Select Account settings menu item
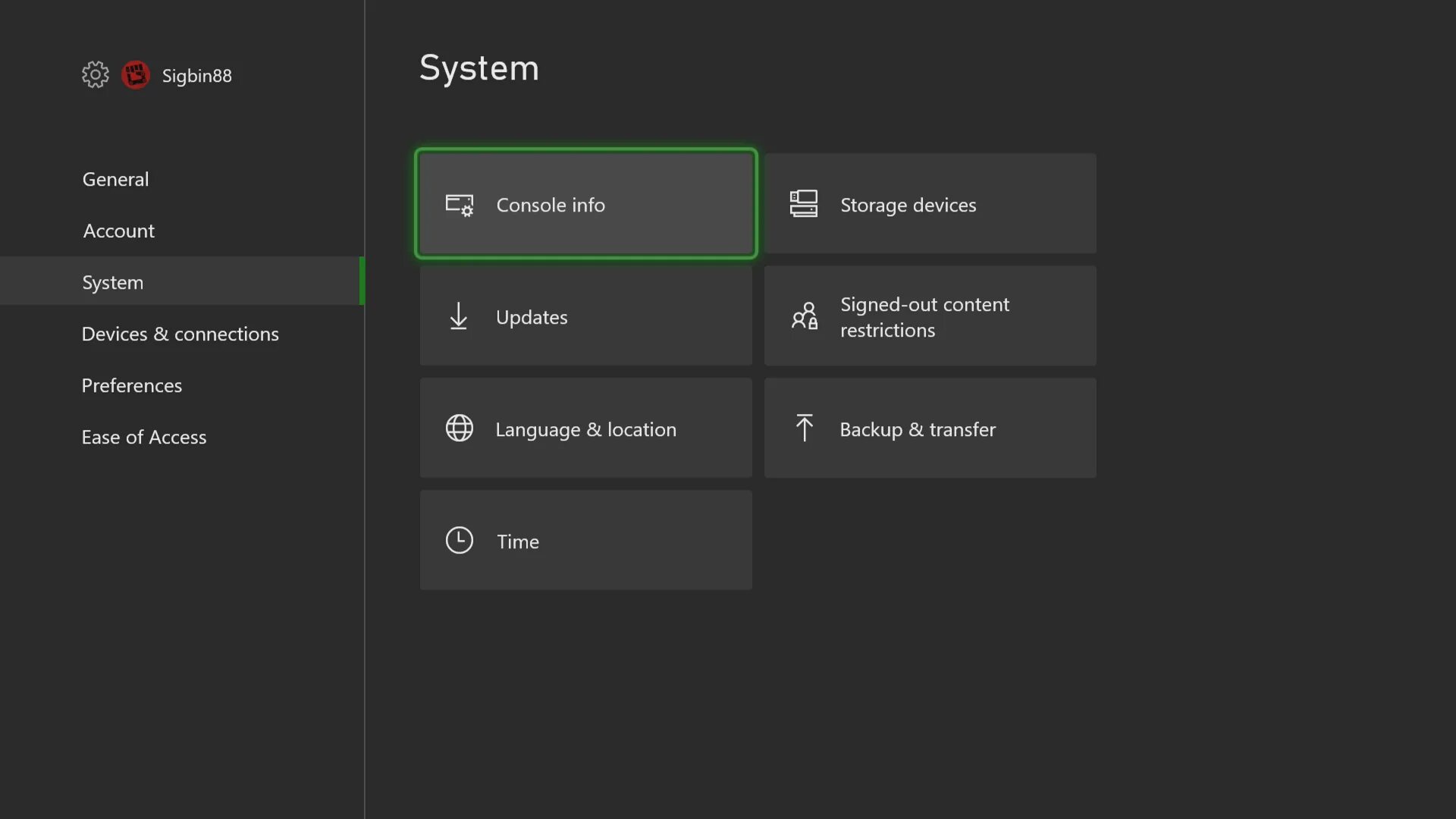 coord(118,229)
